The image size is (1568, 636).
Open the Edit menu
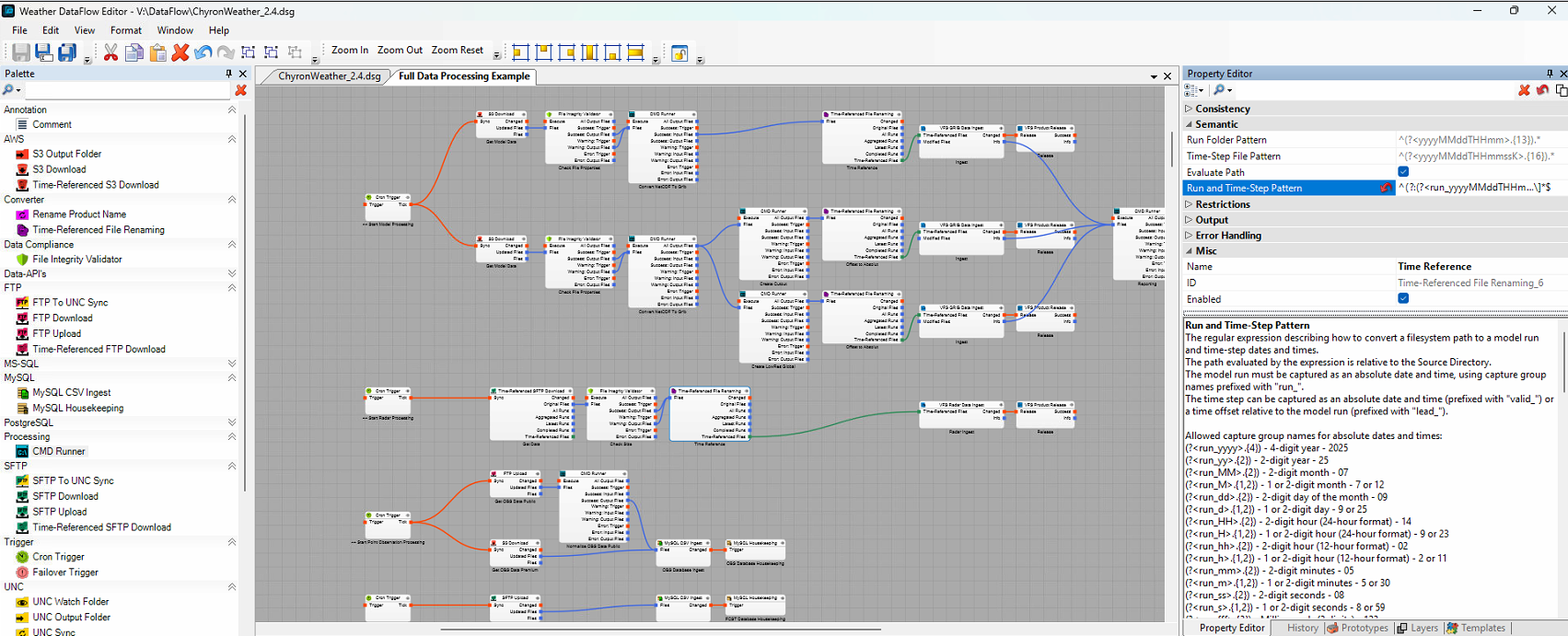[x=51, y=30]
